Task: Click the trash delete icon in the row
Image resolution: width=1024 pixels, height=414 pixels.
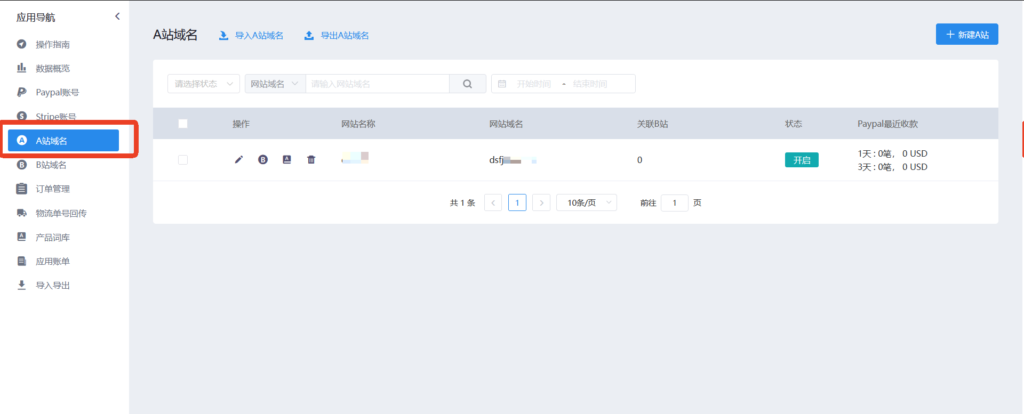Action: point(311,159)
